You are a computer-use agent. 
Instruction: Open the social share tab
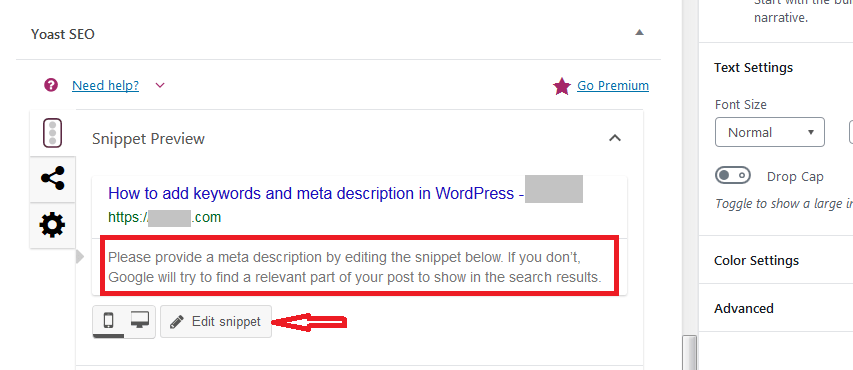click(53, 179)
